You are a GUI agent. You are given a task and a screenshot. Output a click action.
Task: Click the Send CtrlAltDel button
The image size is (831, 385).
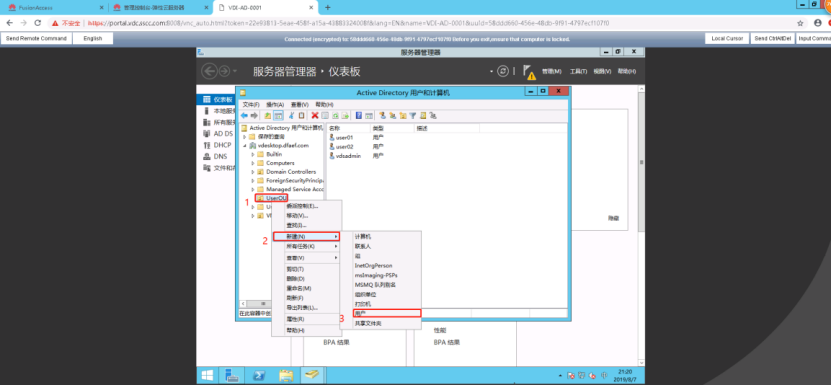click(x=772, y=39)
